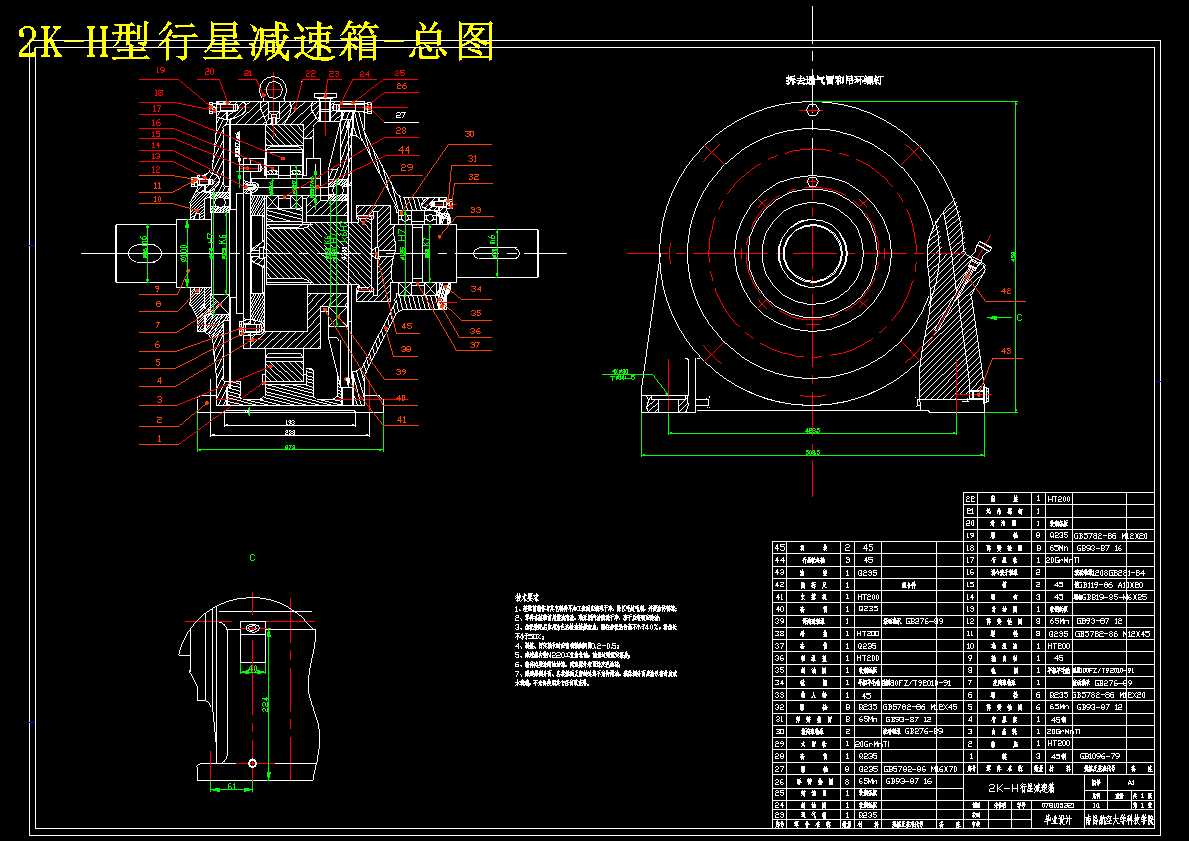
Task: Select red balloon number 20 on section view
Action: pyautogui.click(x=209, y=72)
